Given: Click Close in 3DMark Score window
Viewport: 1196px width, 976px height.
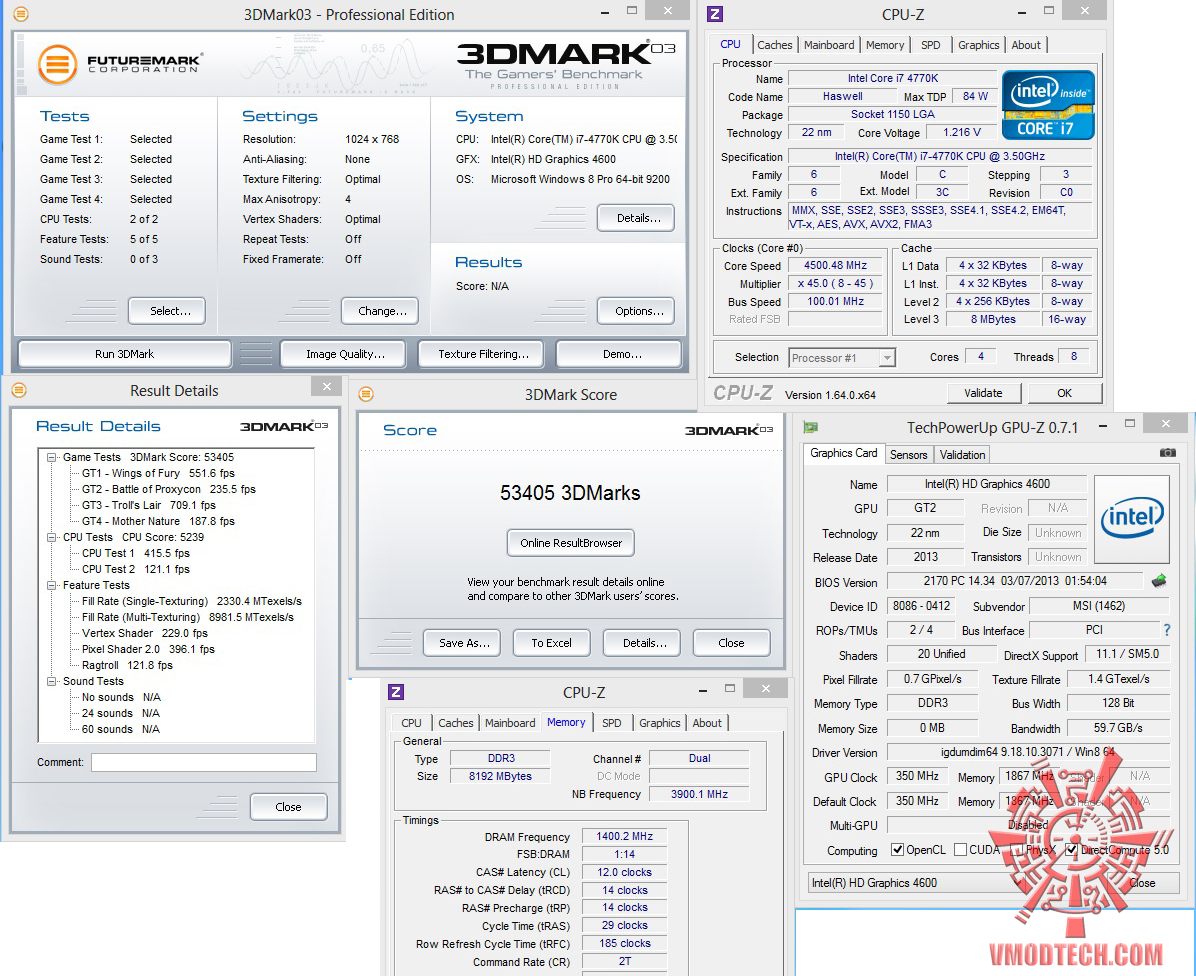Looking at the screenshot, I should click(731, 643).
